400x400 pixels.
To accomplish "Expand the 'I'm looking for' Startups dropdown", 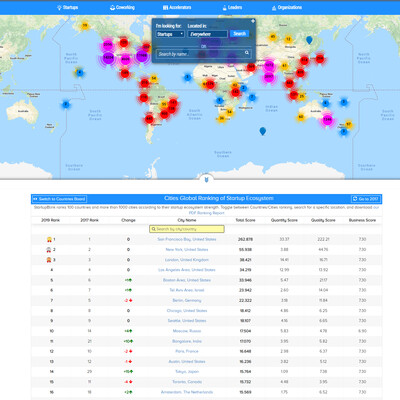I will click(170, 34).
